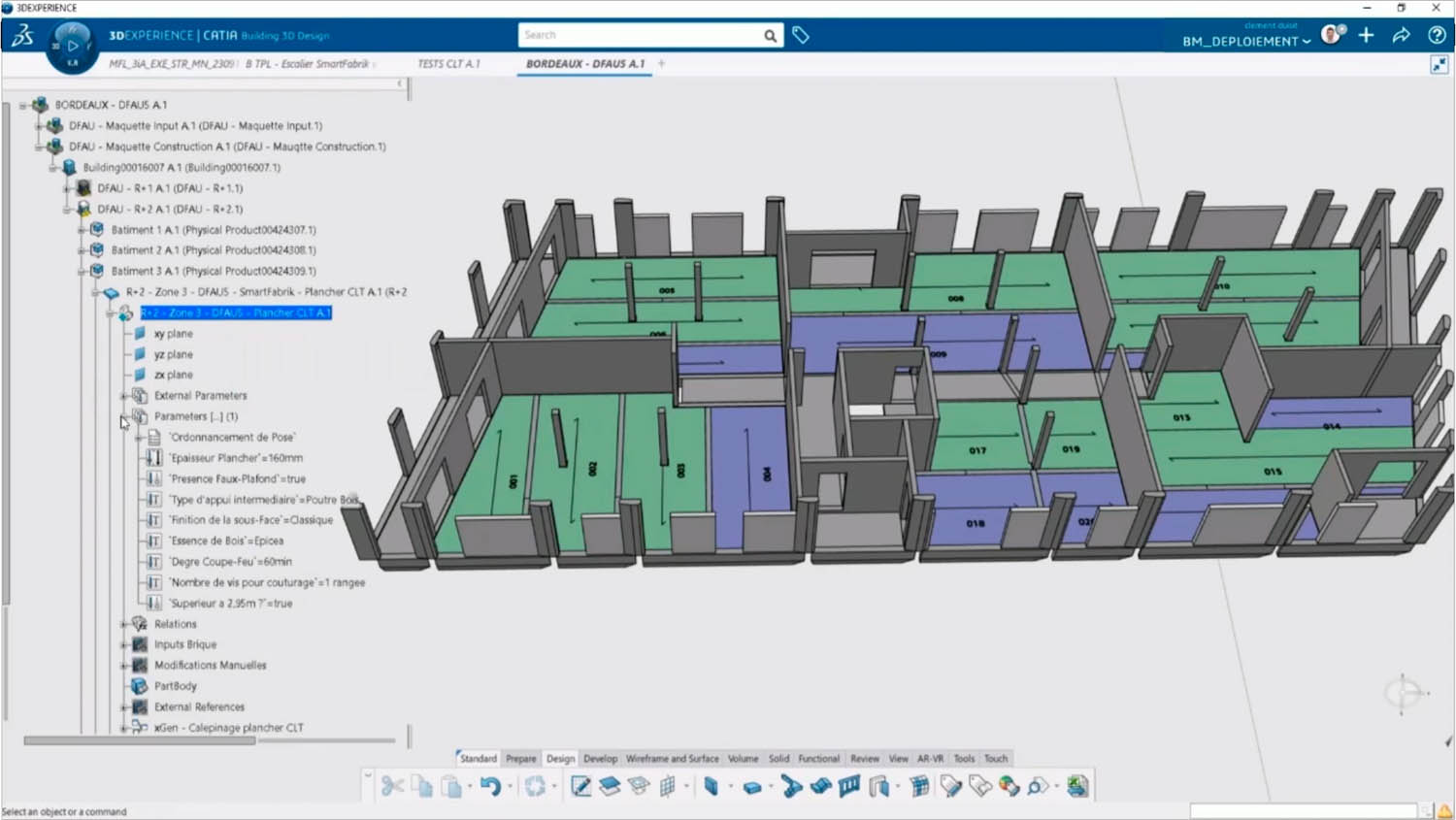1456x820 pixels.
Task: Select the PartBody item in tree
Action: click(x=175, y=686)
